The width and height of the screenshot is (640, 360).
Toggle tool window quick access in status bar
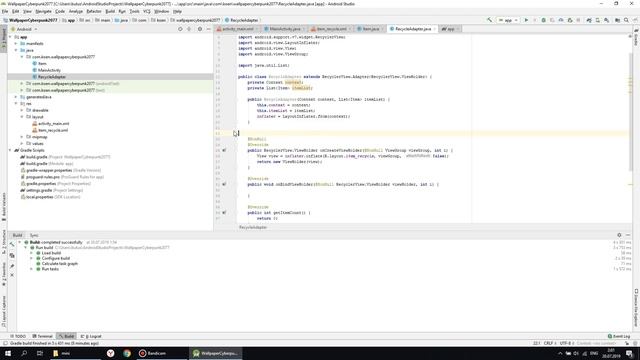click(5, 343)
